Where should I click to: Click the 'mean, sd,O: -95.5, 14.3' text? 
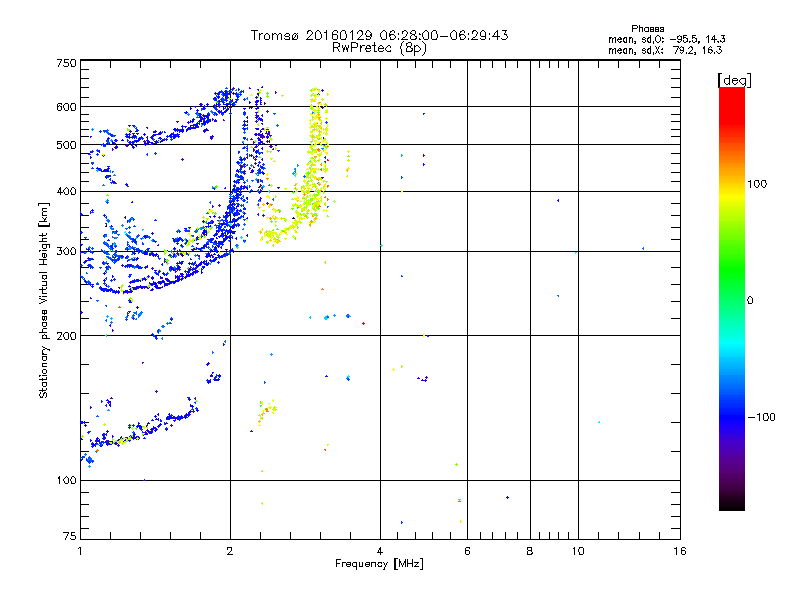pyautogui.click(x=667, y=39)
